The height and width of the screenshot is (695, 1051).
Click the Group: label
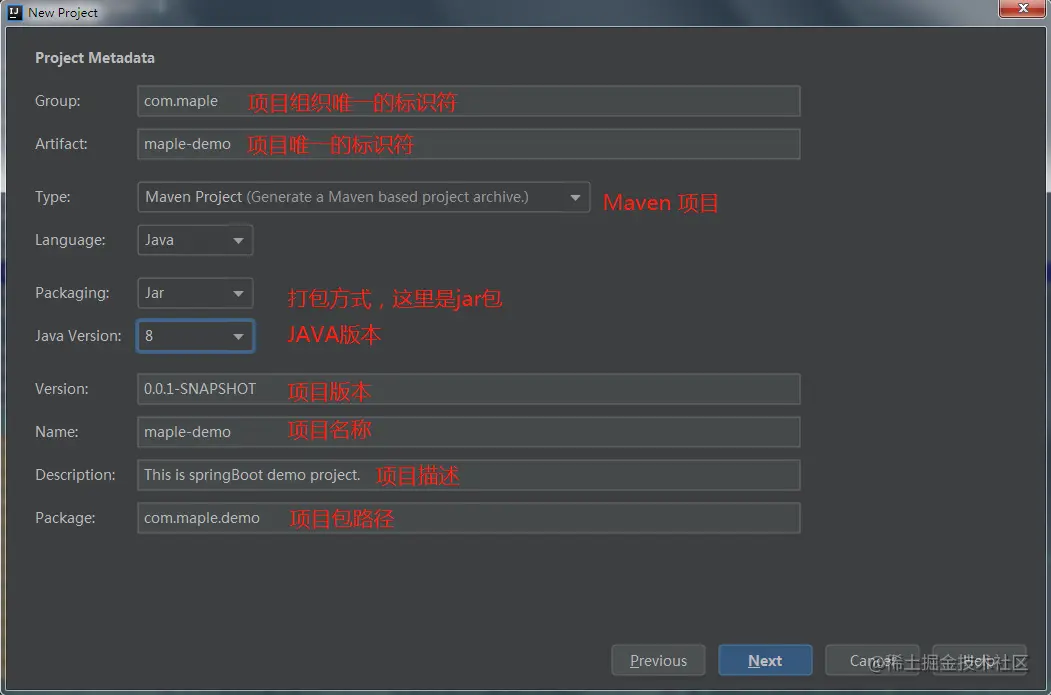click(58, 101)
